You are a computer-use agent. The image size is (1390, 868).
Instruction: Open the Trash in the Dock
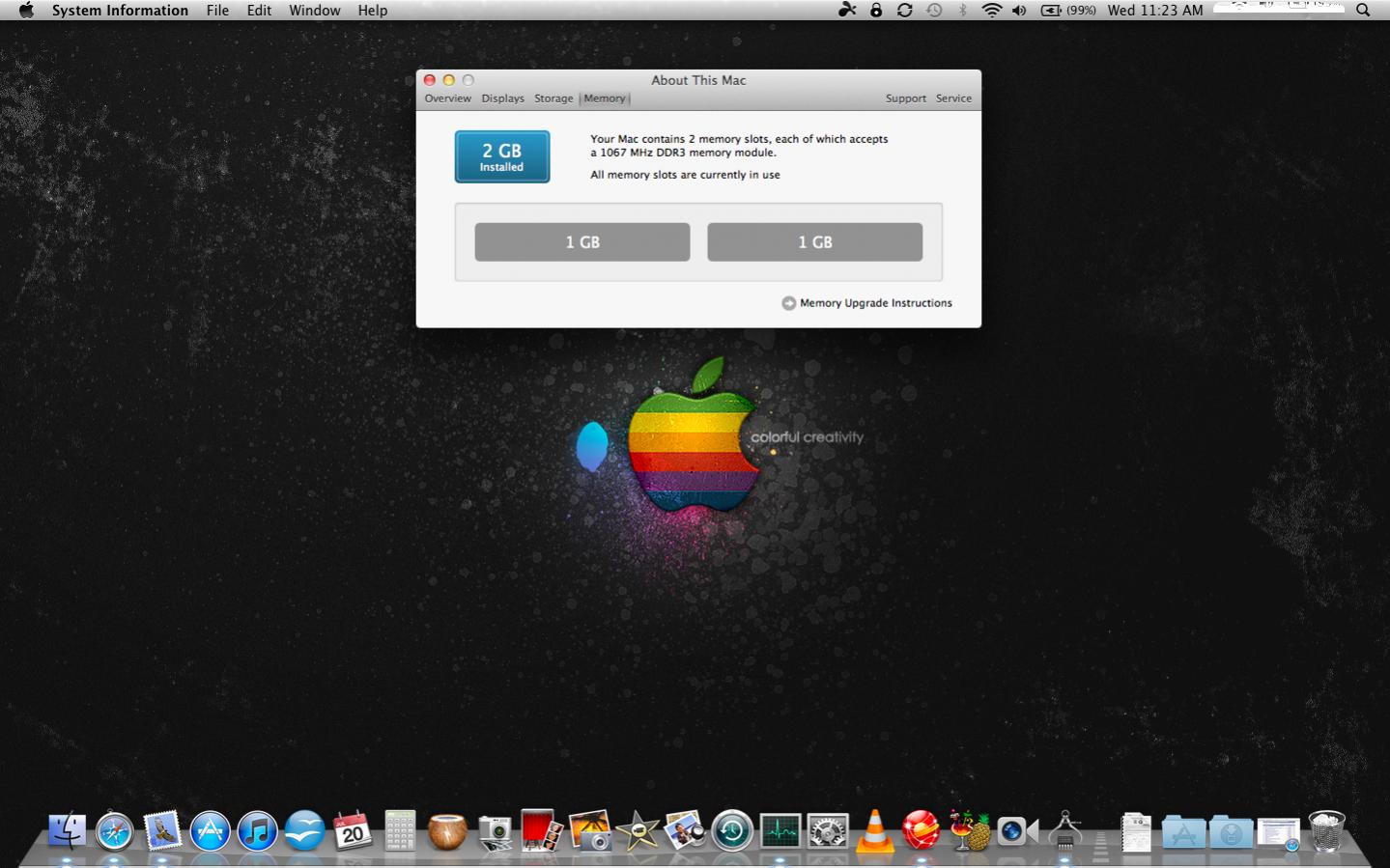(x=1326, y=831)
